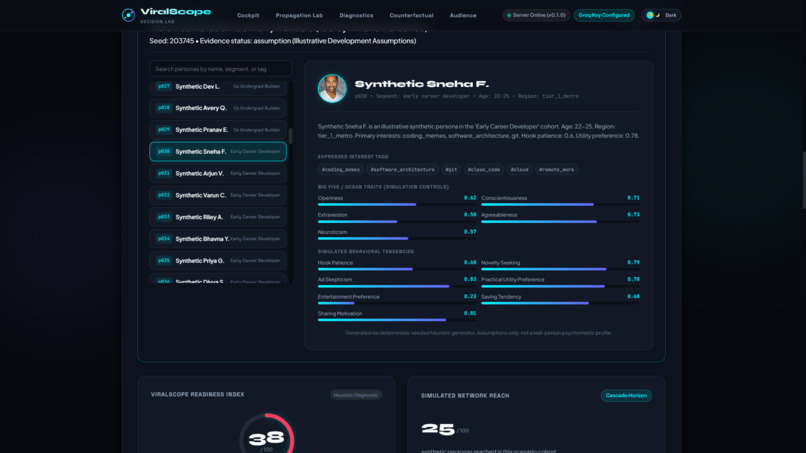Image resolution: width=806 pixels, height=453 pixels.
Task: Click the #clean_code tag
Action: 484,170
